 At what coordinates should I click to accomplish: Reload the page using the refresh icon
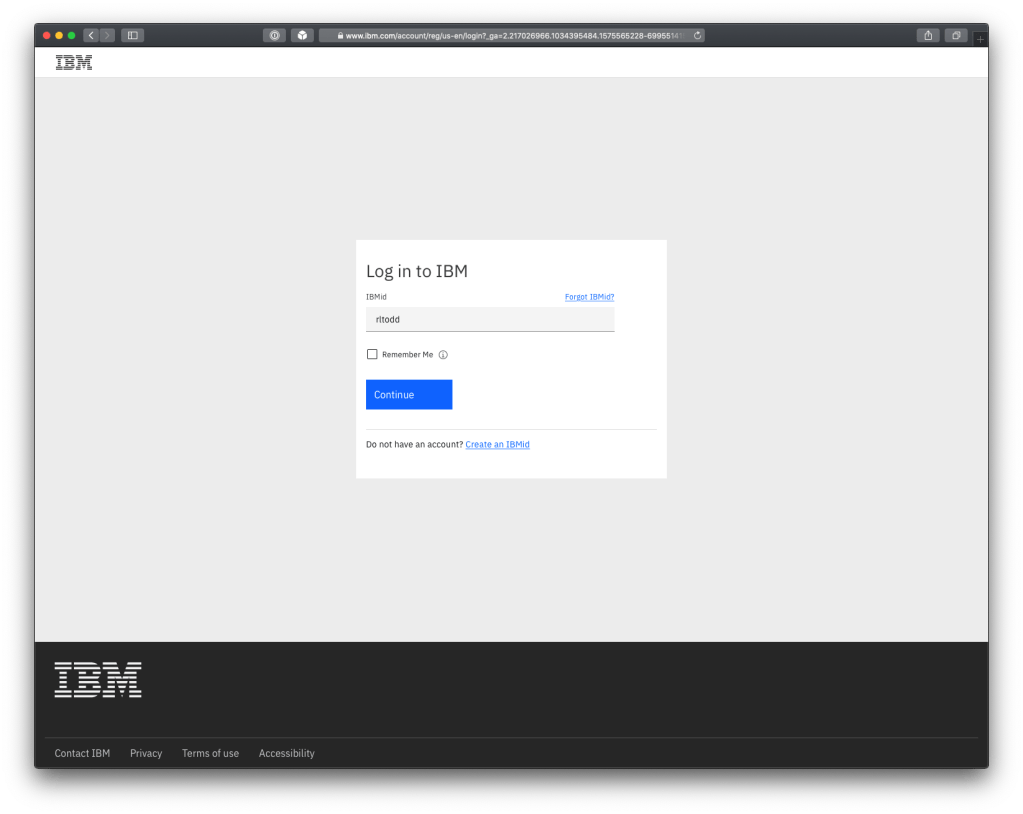697,36
